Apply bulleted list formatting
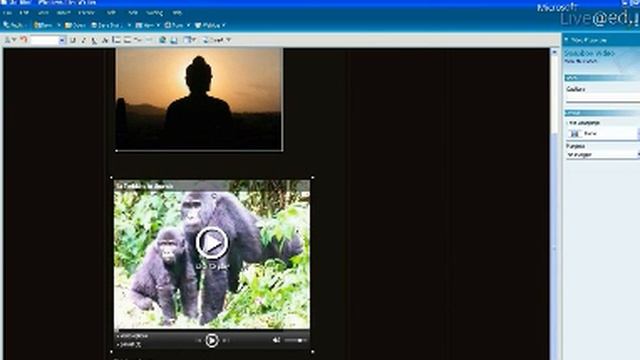 point(127,40)
